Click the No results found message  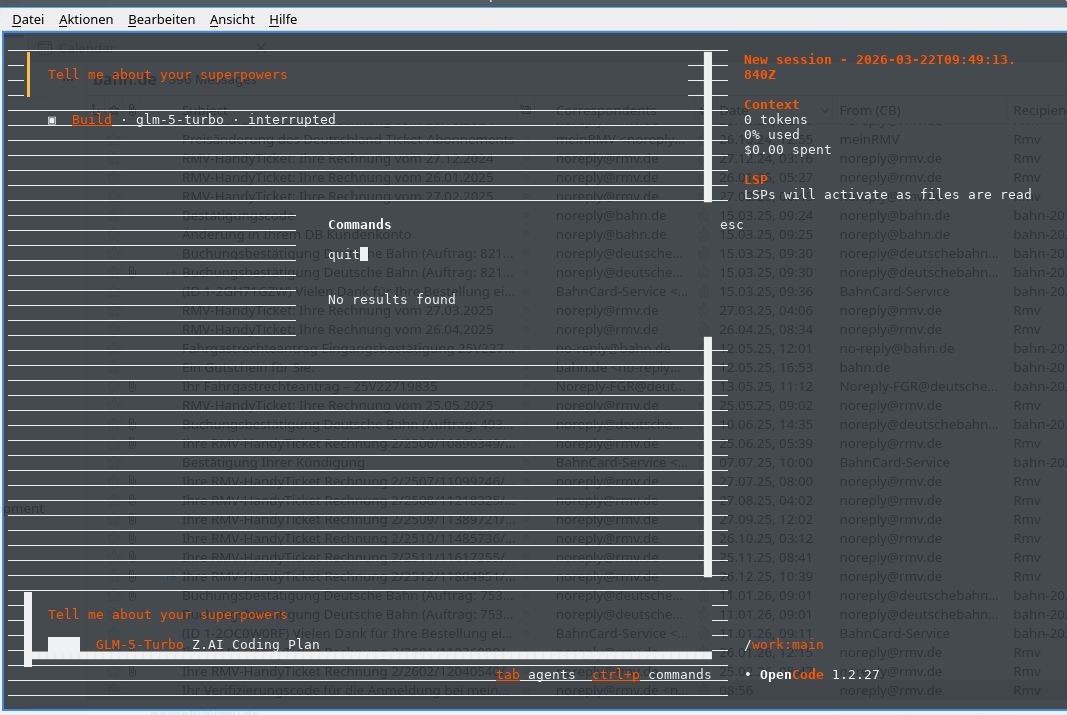[x=391, y=299]
